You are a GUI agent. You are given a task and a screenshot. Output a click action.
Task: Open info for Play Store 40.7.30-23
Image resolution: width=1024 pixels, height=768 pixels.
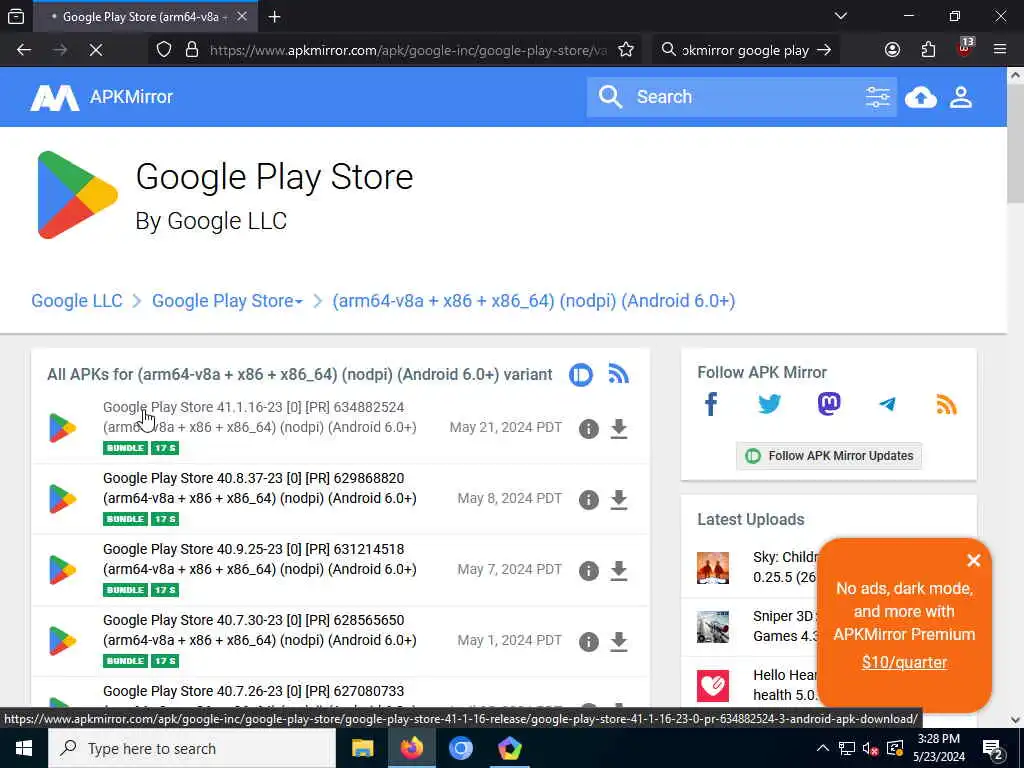588,642
